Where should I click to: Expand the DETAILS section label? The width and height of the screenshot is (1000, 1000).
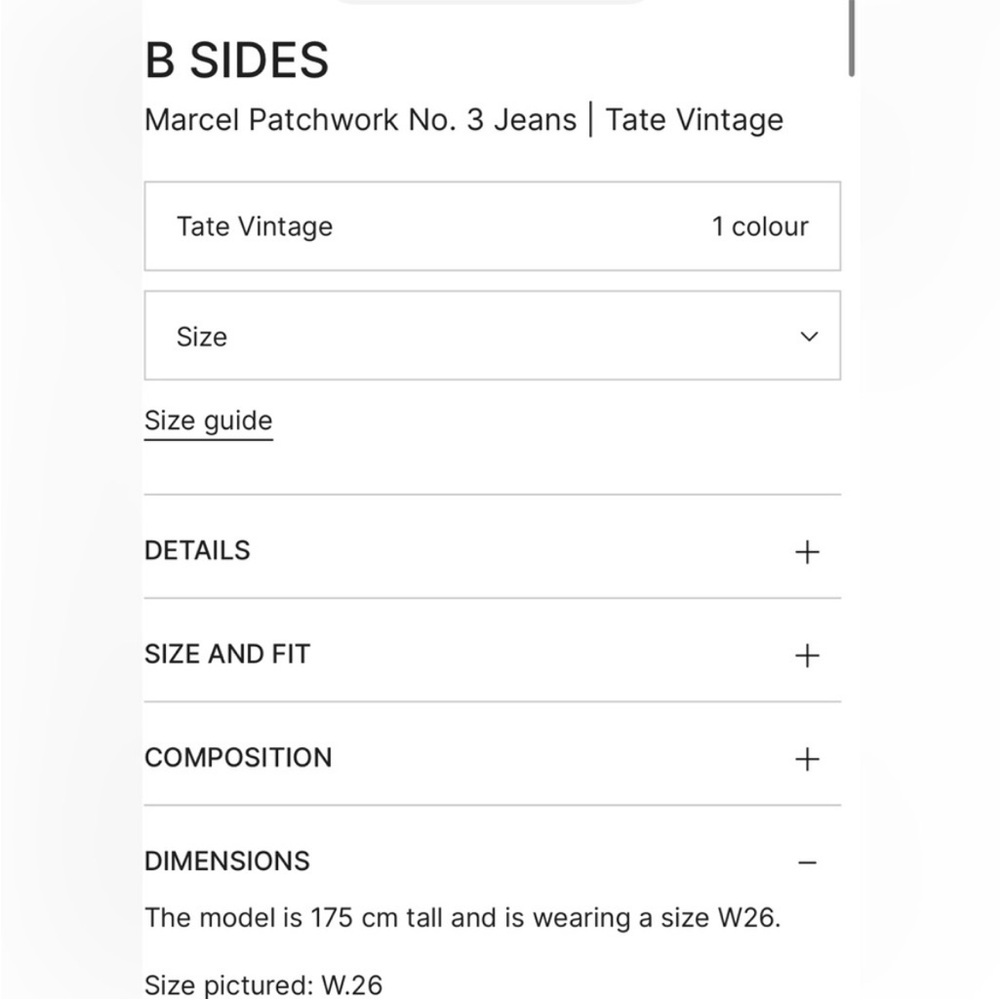click(197, 551)
